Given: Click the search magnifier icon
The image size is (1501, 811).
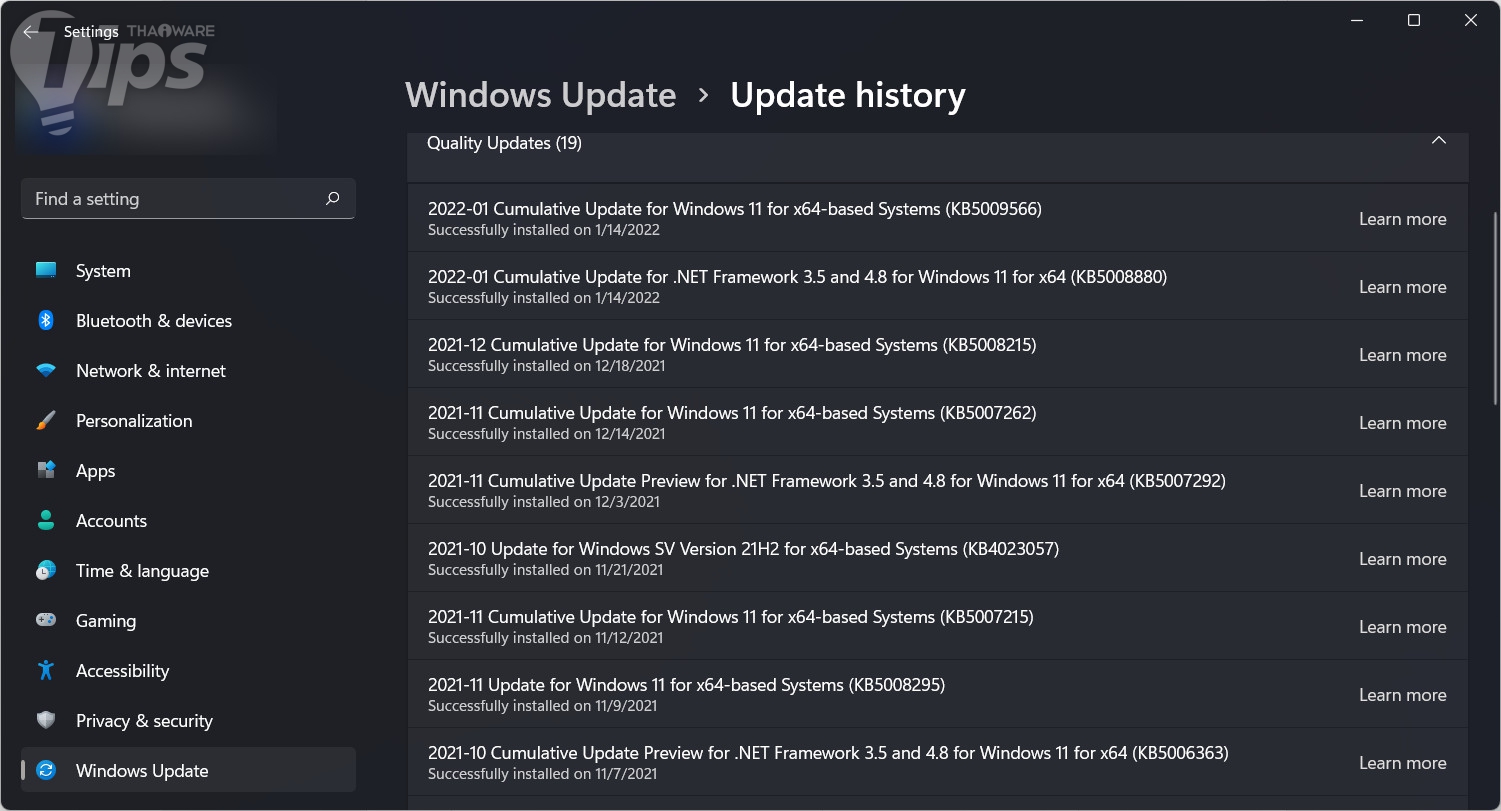Looking at the screenshot, I should click(333, 199).
